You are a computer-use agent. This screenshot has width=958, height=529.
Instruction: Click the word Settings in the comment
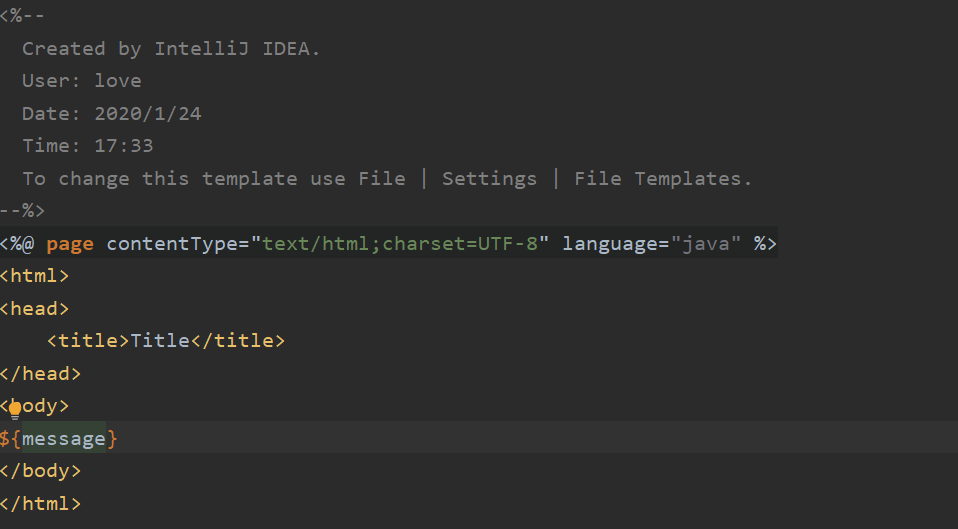click(x=489, y=179)
